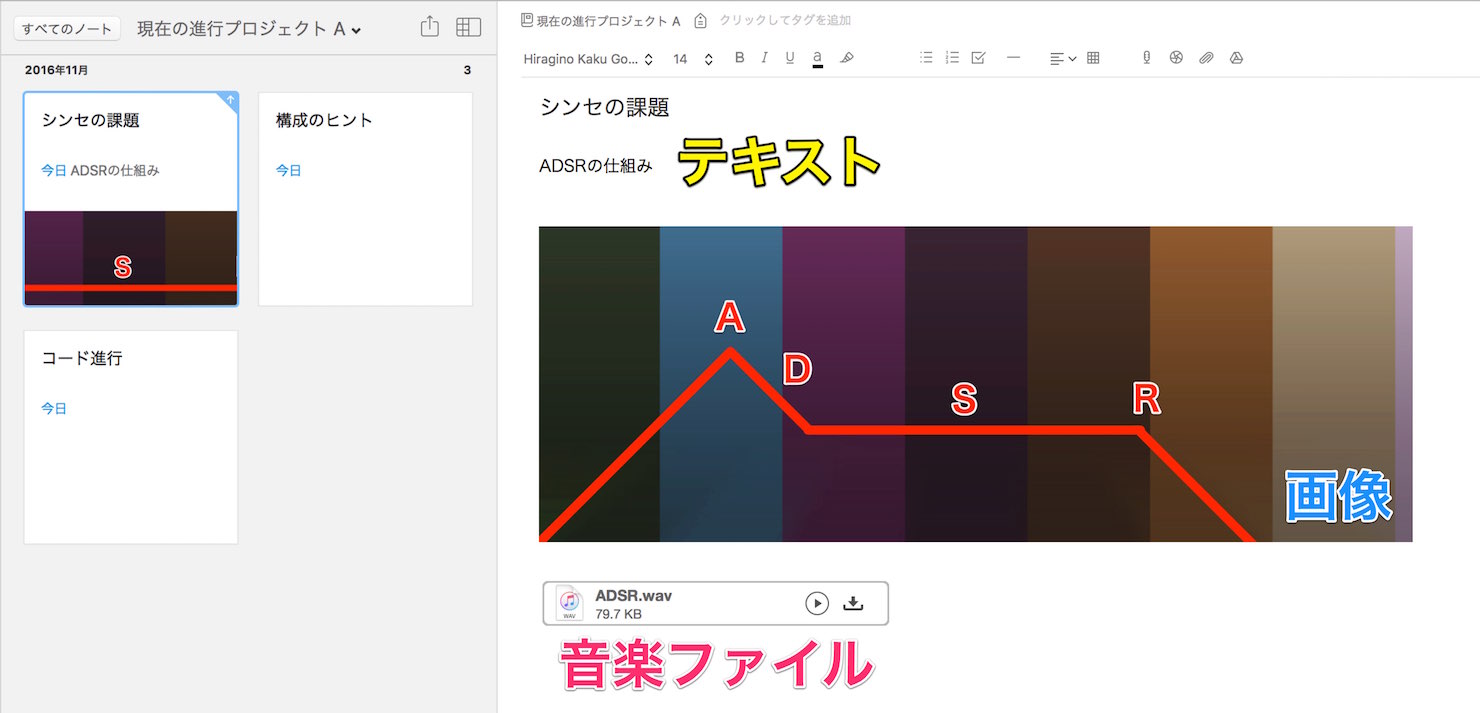Screen dimensions: 1480x713
Task: Expand the 現在の進行プロジェクト A notebook dropdown
Action: point(249,29)
